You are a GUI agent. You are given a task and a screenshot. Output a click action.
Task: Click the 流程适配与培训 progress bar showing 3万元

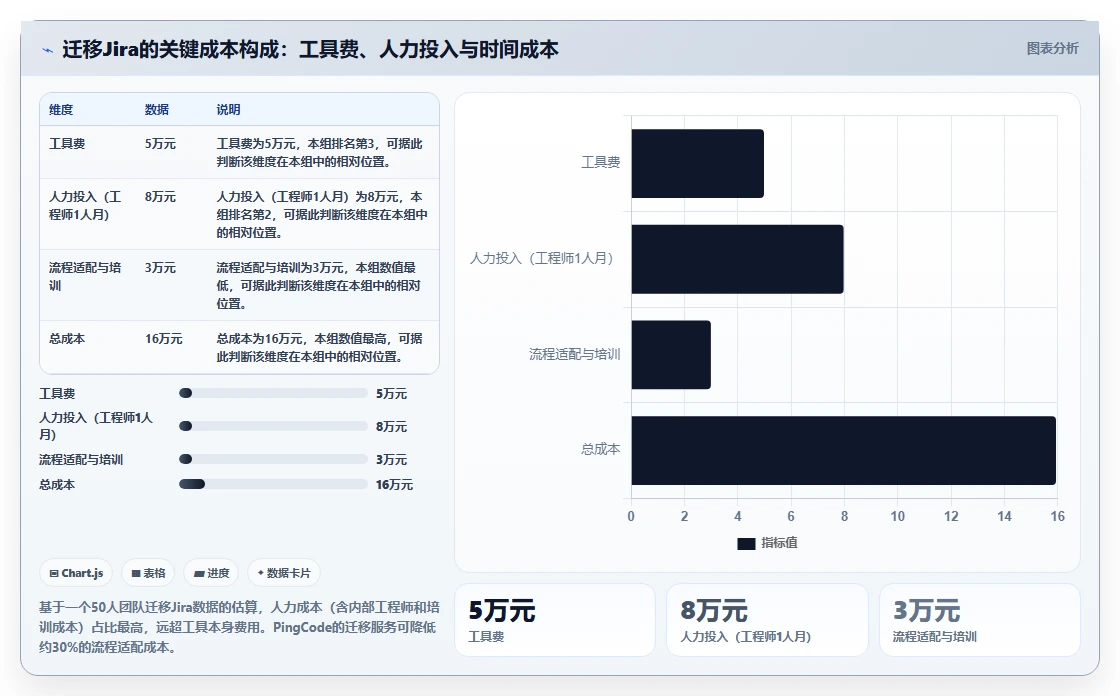coord(273,459)
